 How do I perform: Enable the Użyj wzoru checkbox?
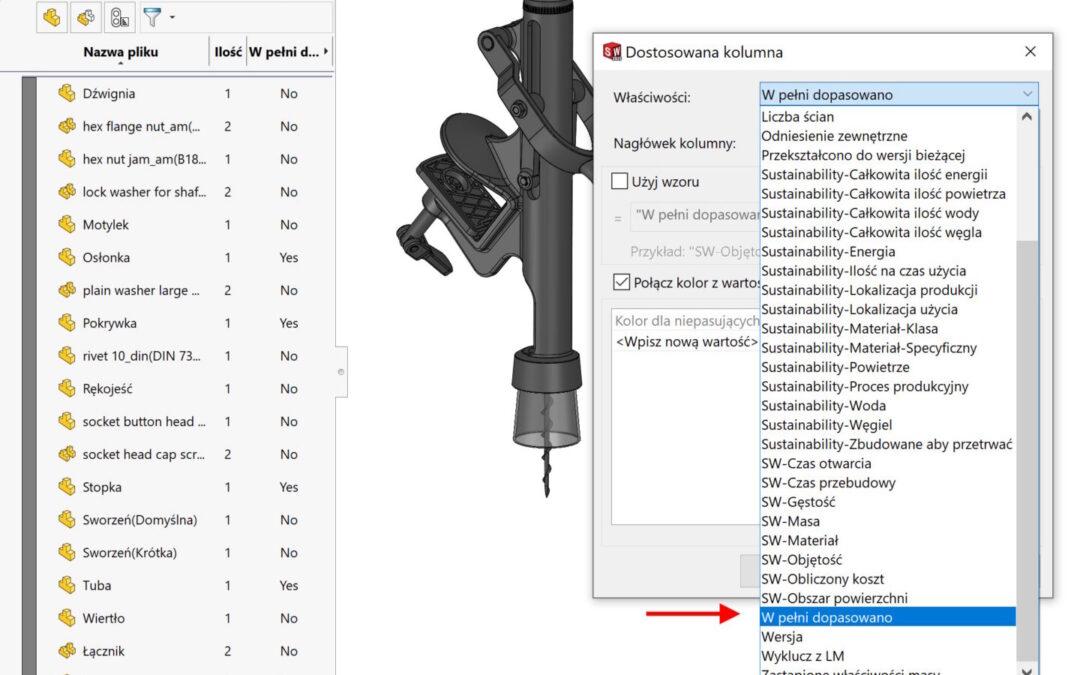coord(620,182)
